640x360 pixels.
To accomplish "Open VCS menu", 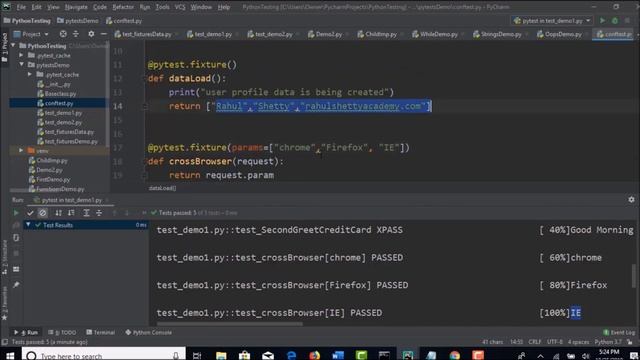I will coord(180,7).
